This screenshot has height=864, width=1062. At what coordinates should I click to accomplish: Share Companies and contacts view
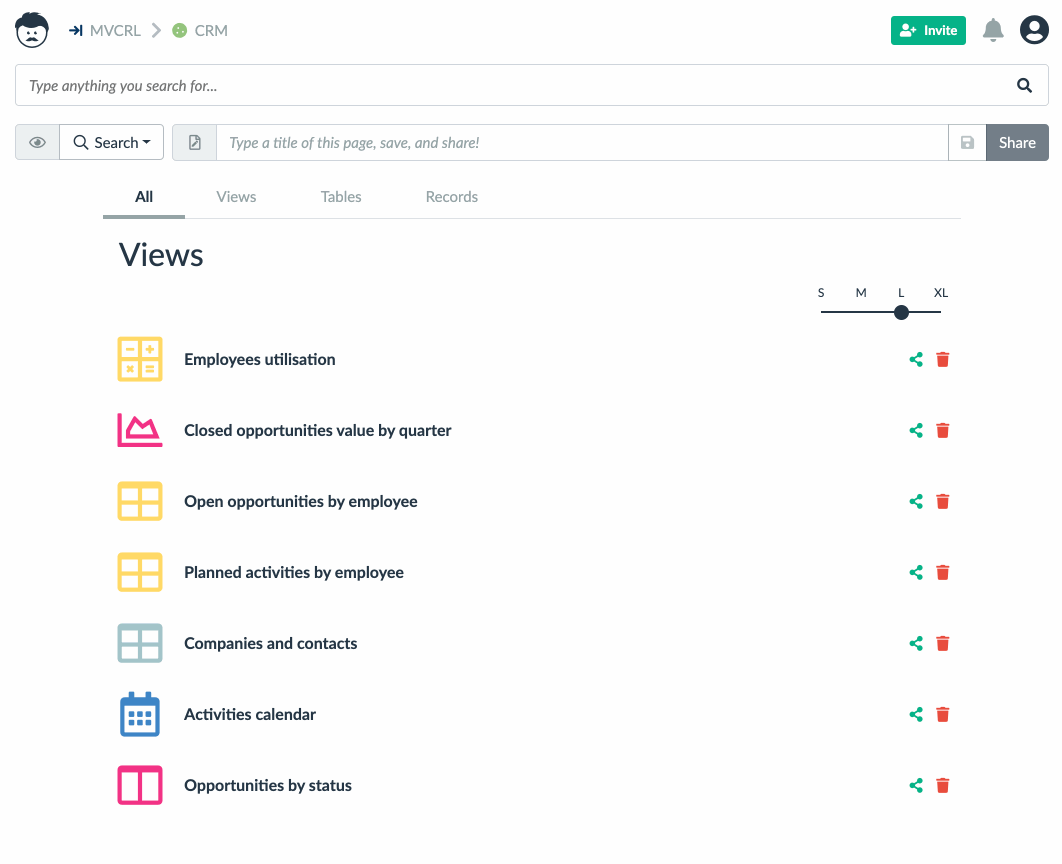(916, 643)
